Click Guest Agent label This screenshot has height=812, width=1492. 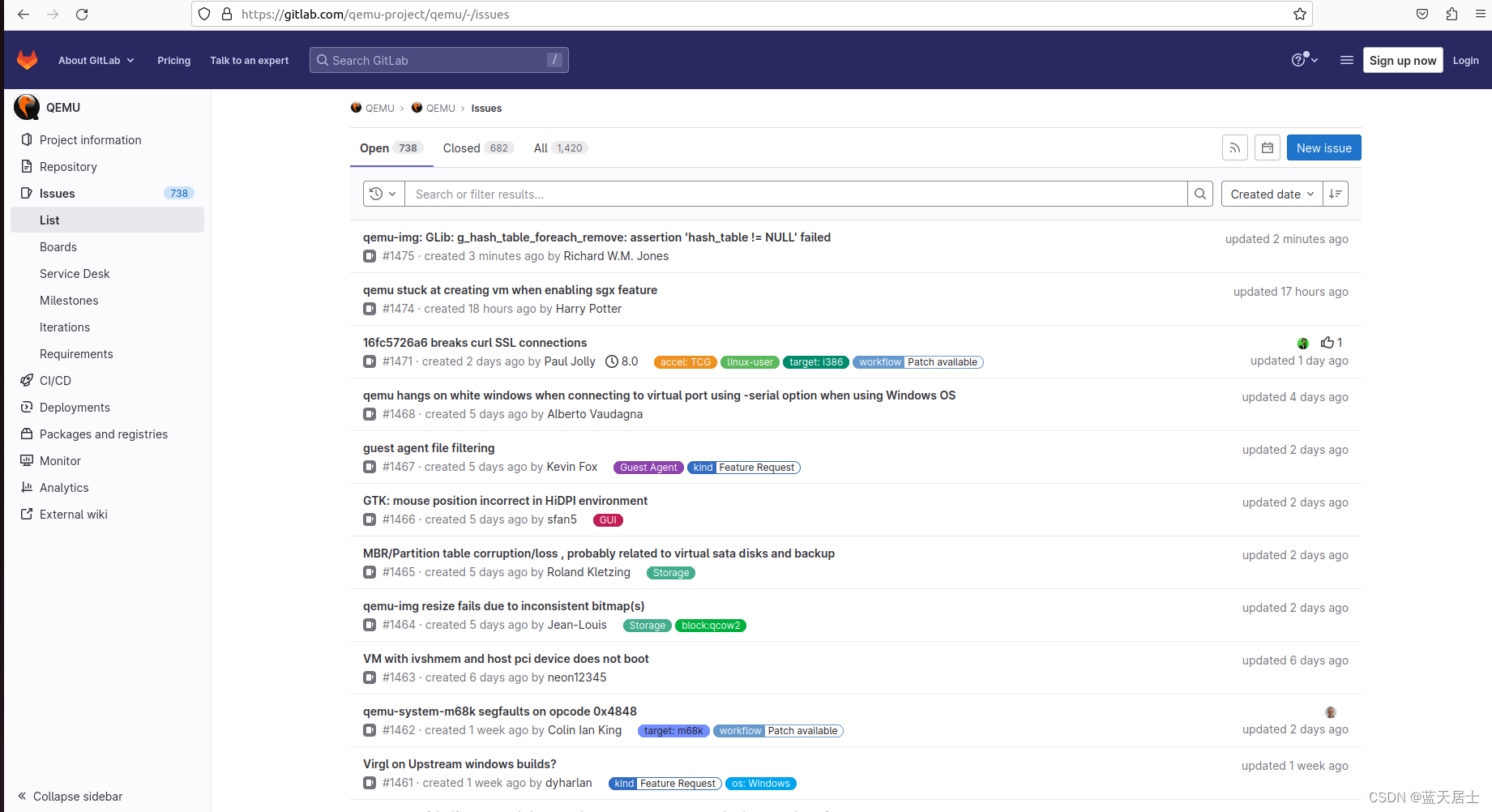pyautogui.click(x=648, y=468)
